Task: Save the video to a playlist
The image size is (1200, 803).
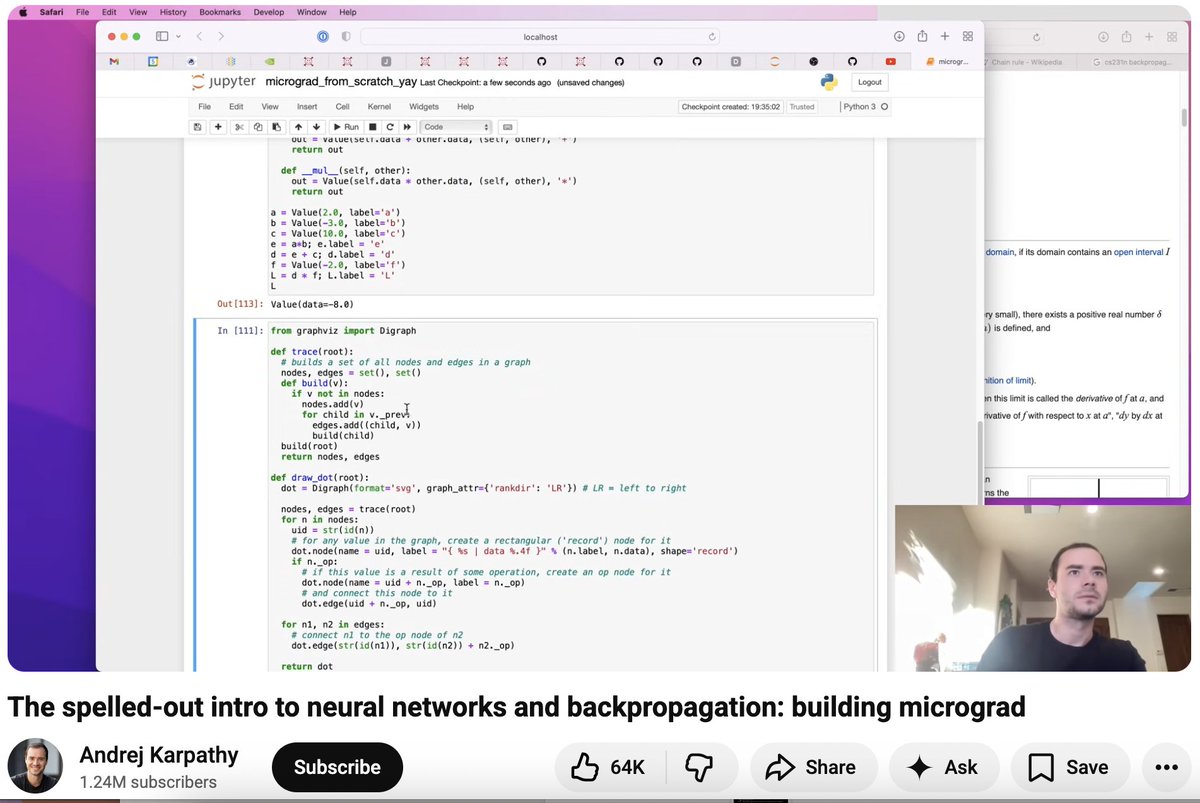Action: coord(1068,767)
